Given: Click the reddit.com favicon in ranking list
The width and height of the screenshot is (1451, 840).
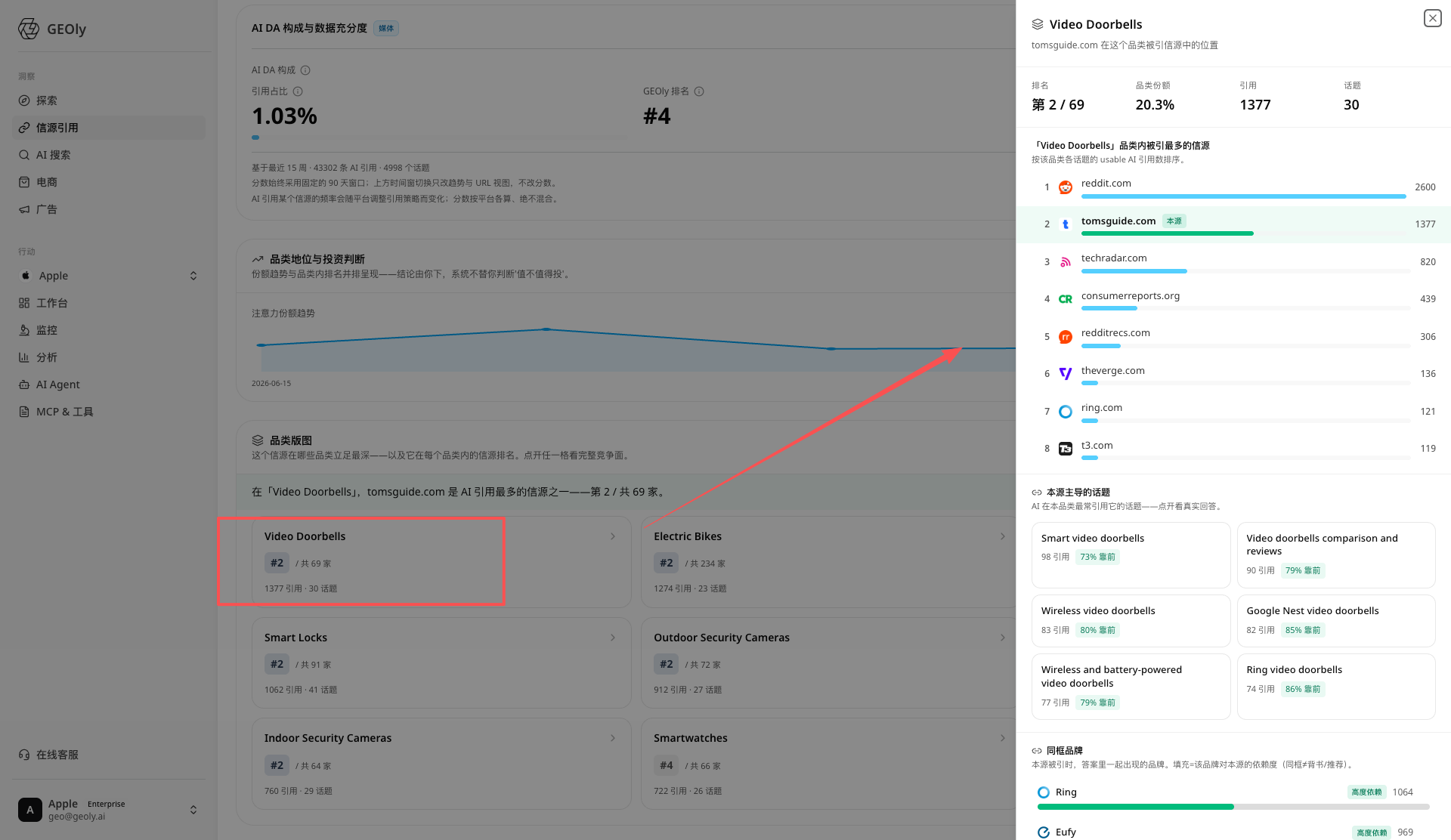Looking at the screenshot, I should 1066,187.
